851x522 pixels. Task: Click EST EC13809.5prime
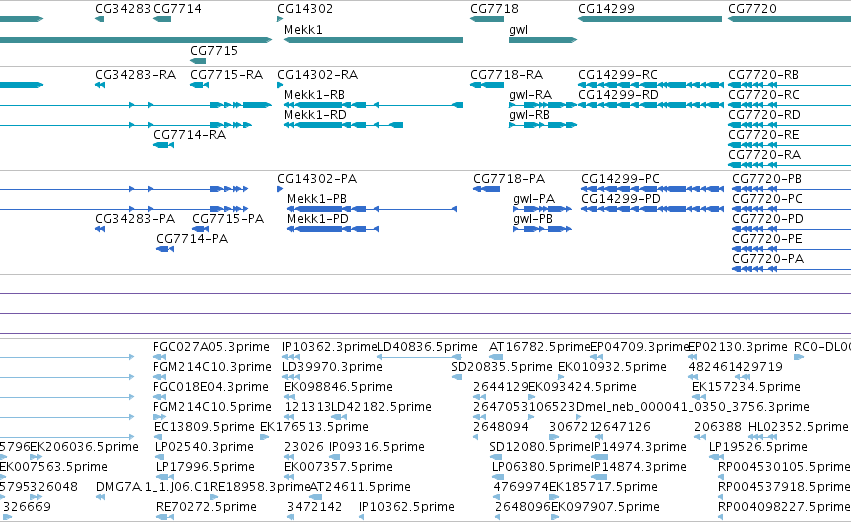[x=204, y=428]
